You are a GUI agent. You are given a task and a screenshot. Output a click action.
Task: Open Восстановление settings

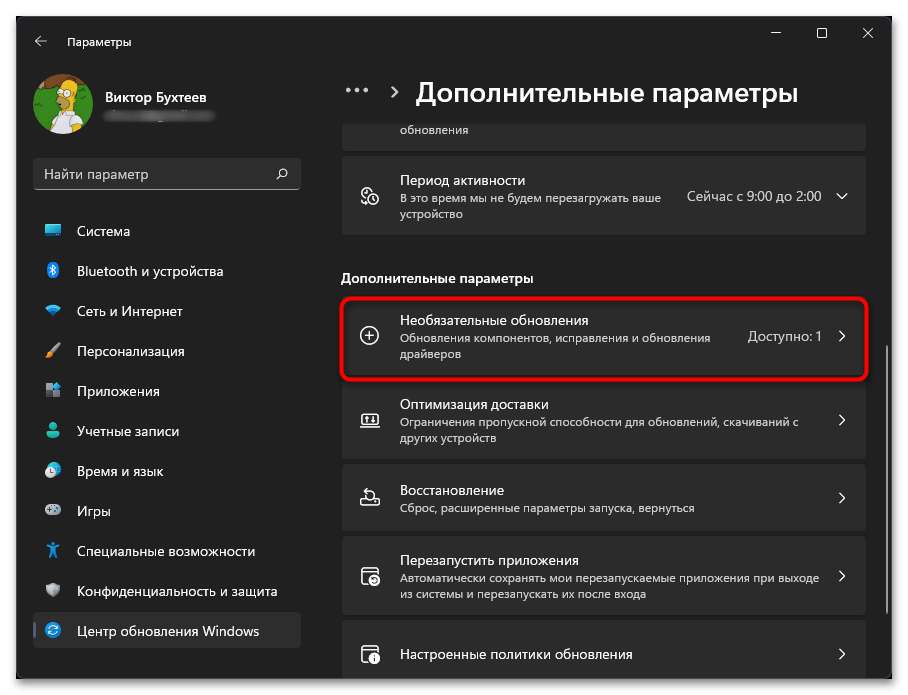[604, 498]
